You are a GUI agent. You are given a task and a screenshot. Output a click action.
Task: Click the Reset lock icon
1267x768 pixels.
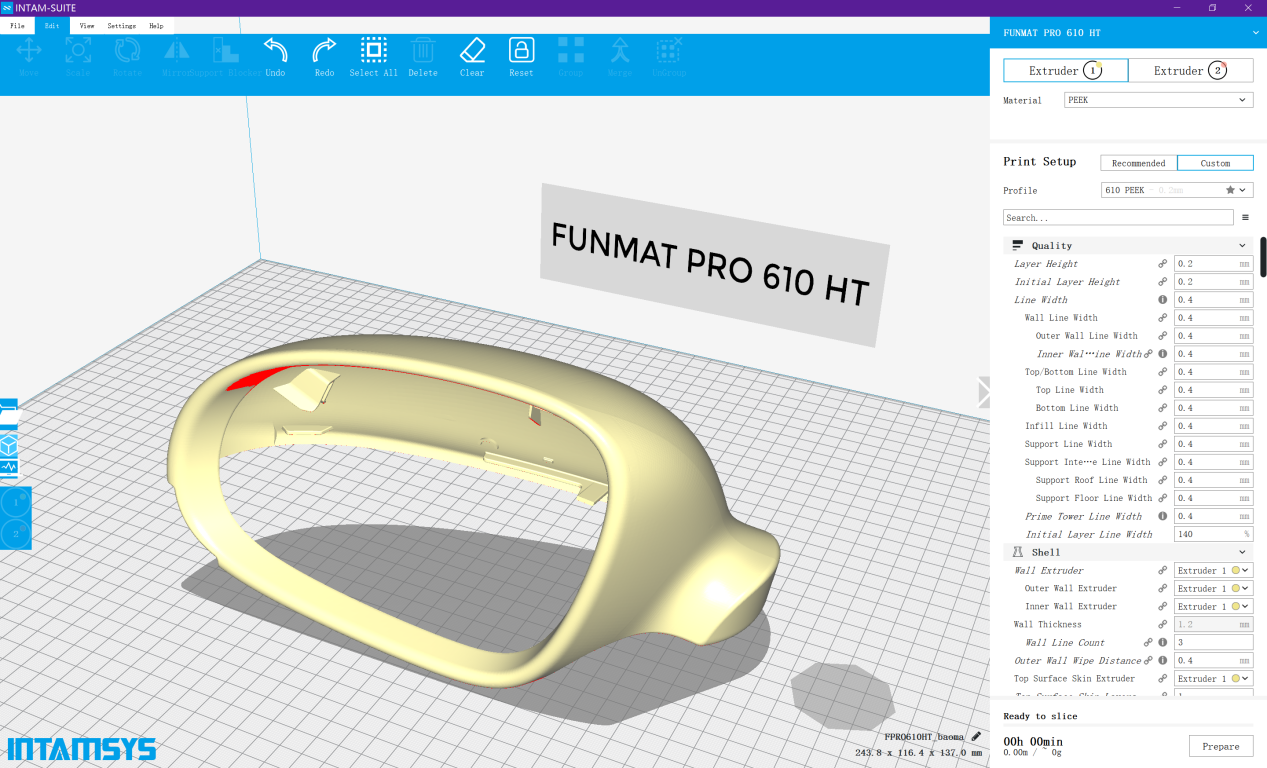[521, 50]
